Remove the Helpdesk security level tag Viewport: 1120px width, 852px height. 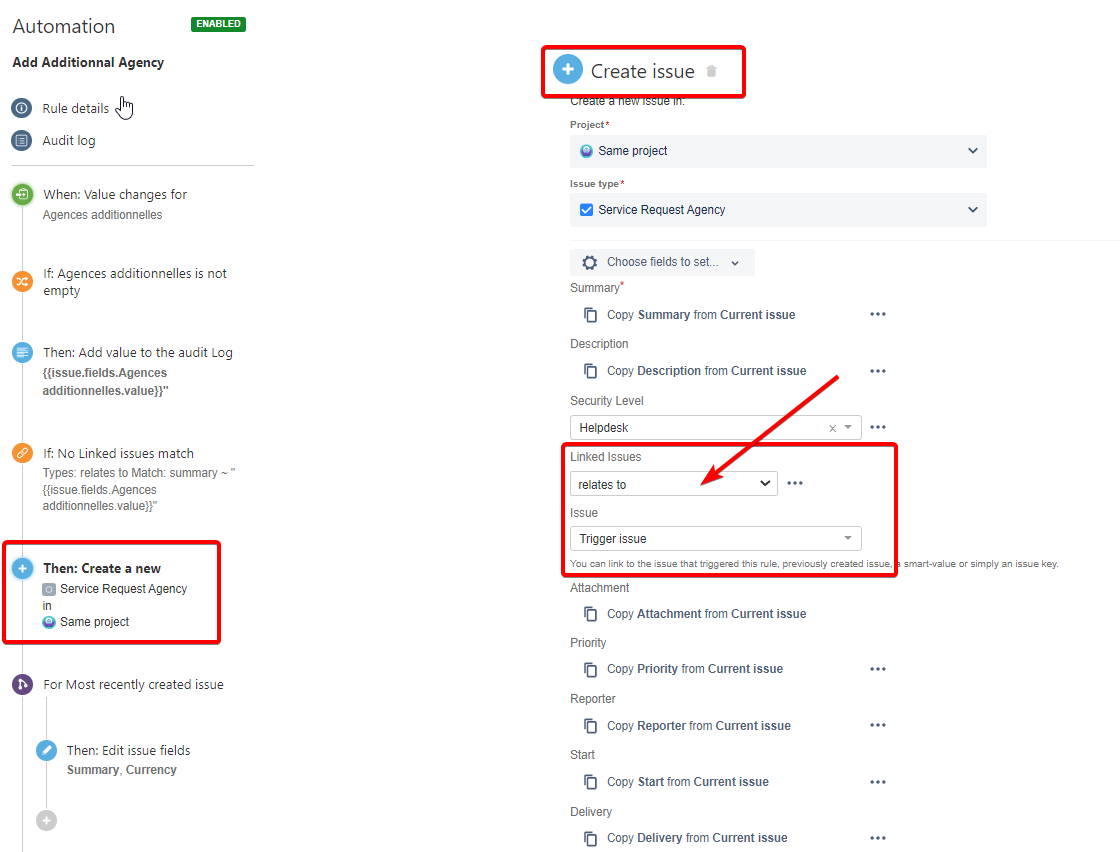[x=834, y=427]
